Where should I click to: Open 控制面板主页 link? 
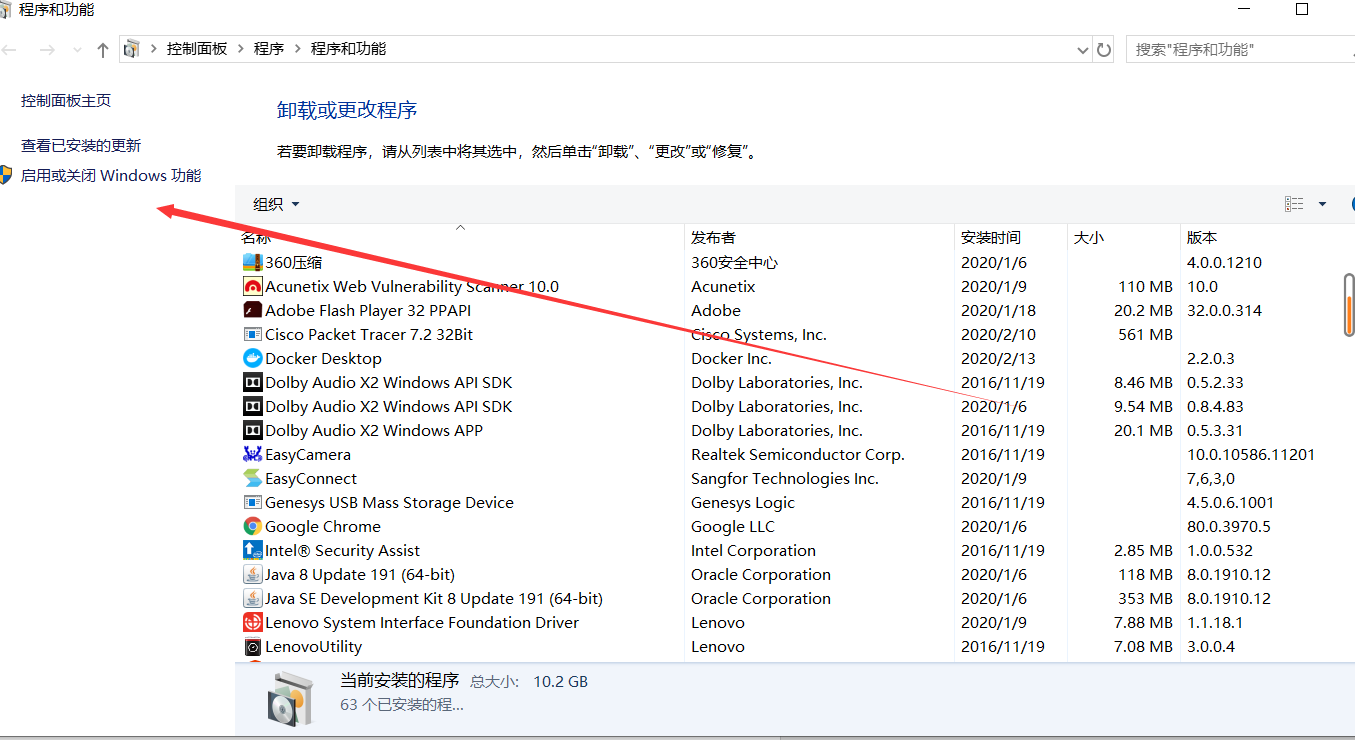[66, 101]
